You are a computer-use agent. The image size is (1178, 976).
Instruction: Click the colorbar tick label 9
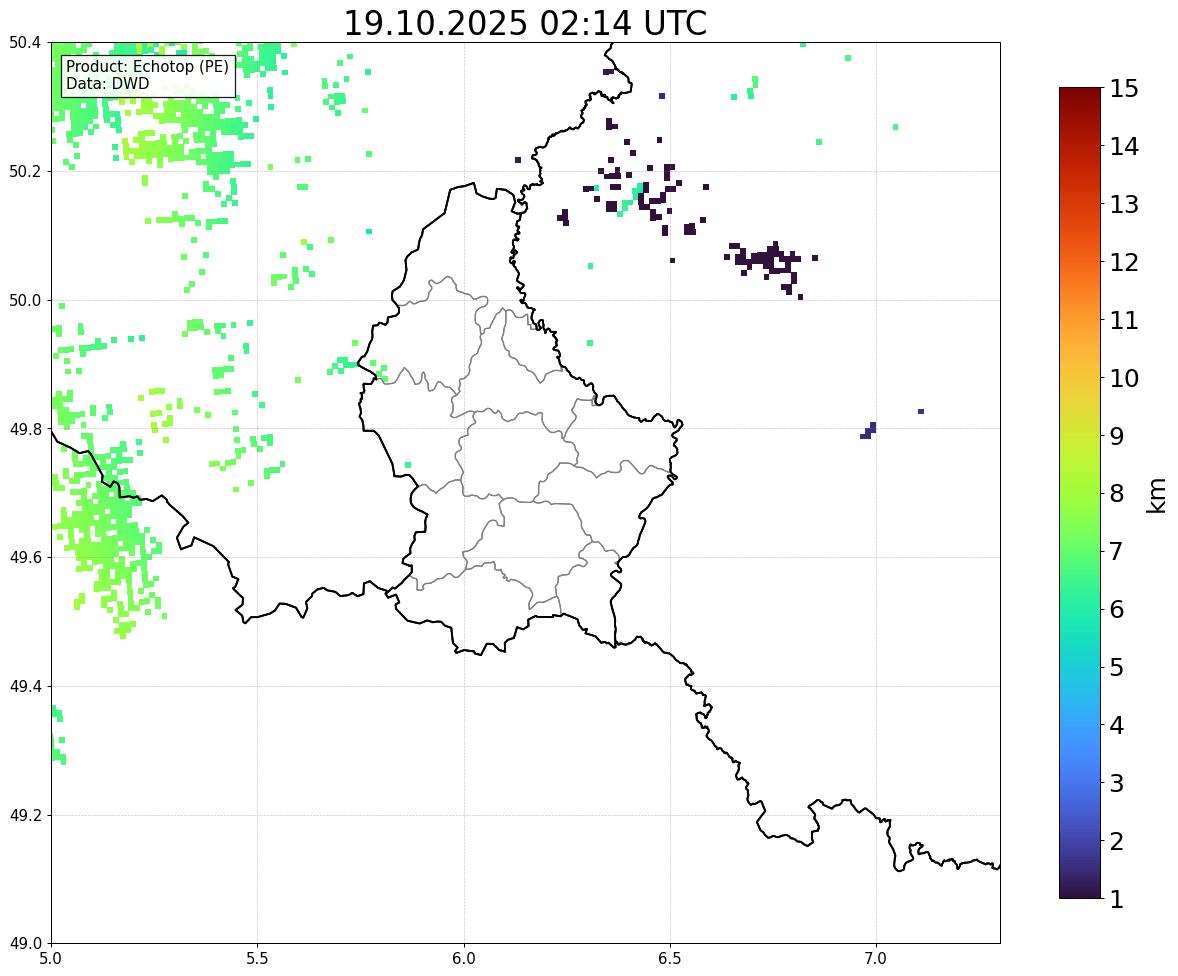(x=1117, y=436)
